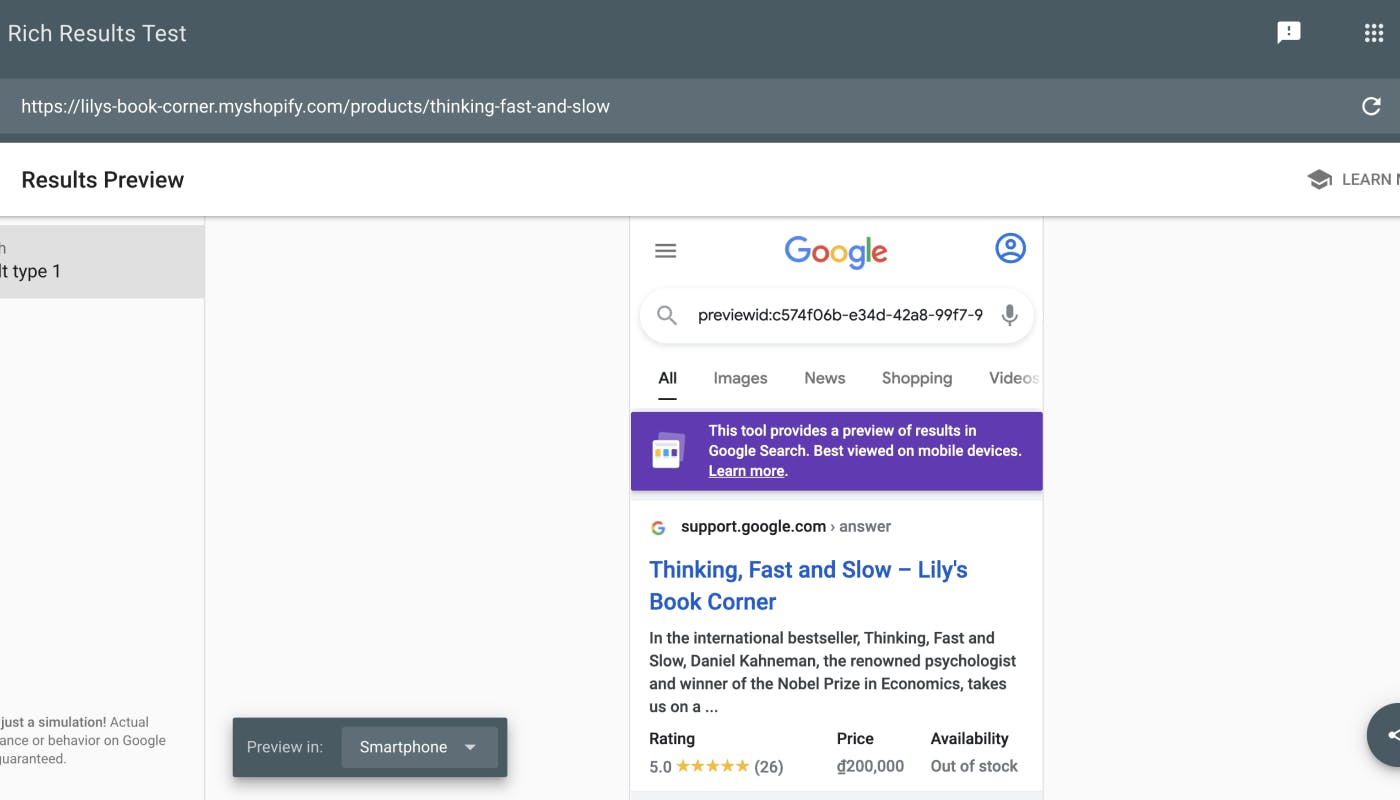The image size is (1400, 800).
Task: Click the Price column label
Action: point(855,739)
